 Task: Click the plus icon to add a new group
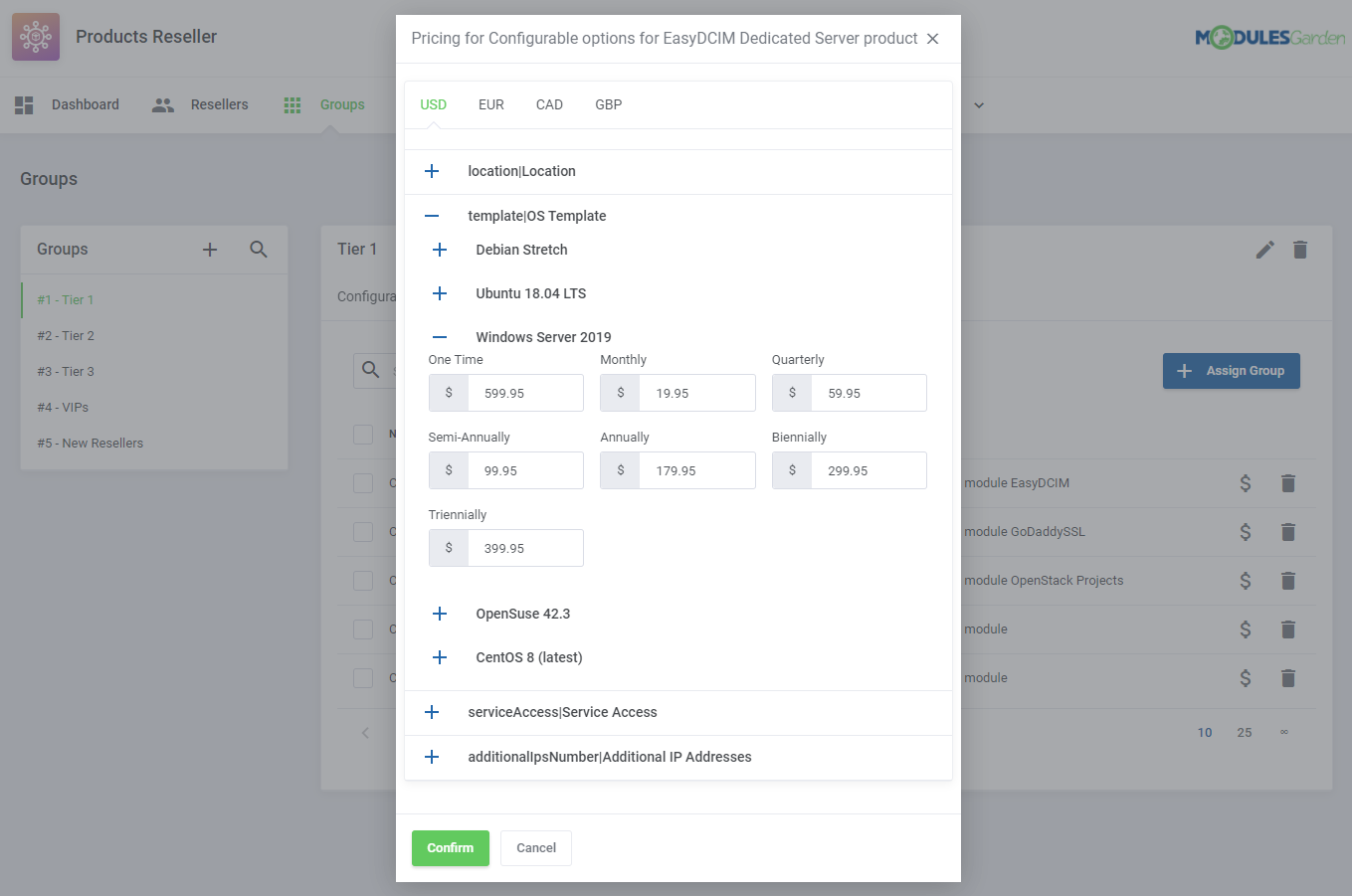click(x=210, y=250)
